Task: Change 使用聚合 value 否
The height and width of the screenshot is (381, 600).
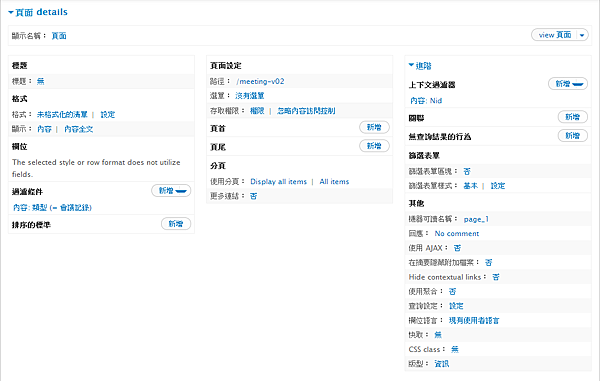Action: (x=452, y=291)
